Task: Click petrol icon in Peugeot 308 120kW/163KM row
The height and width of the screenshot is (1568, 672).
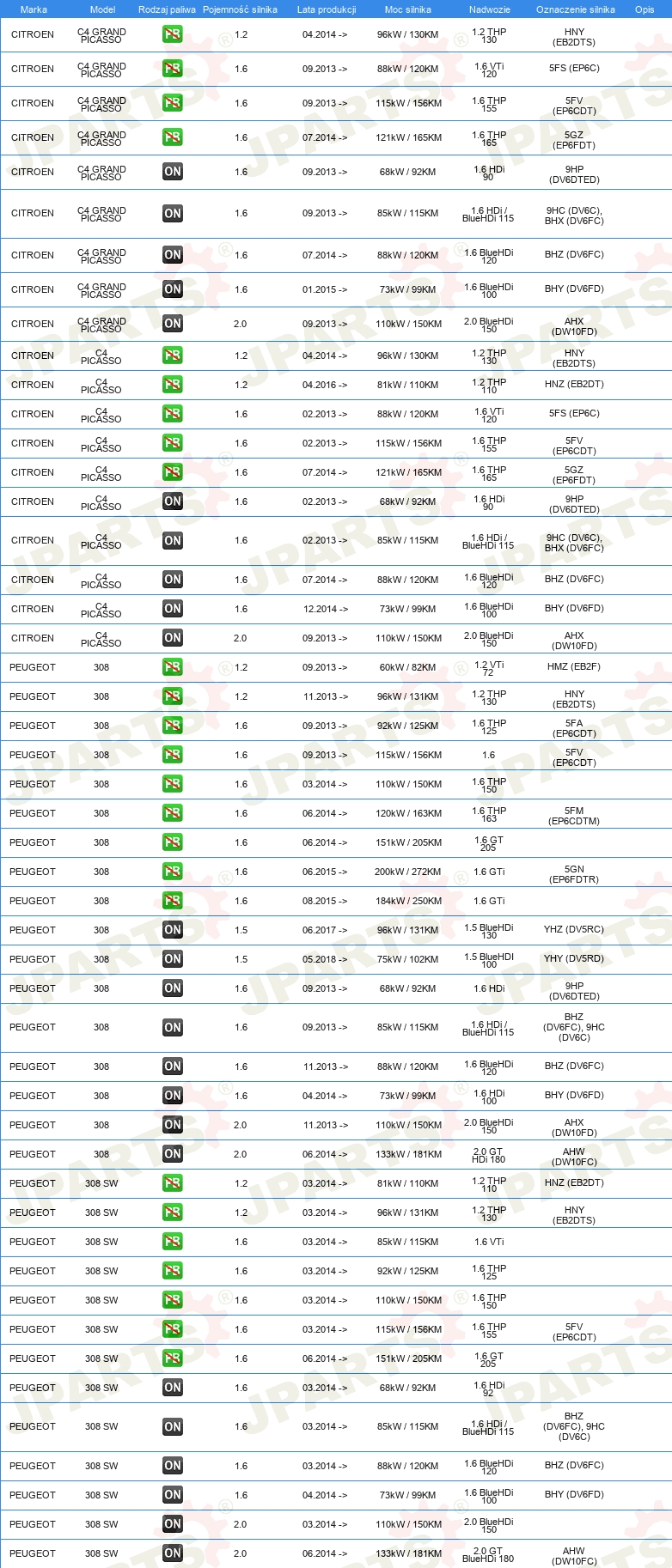Action: [173, 813]
